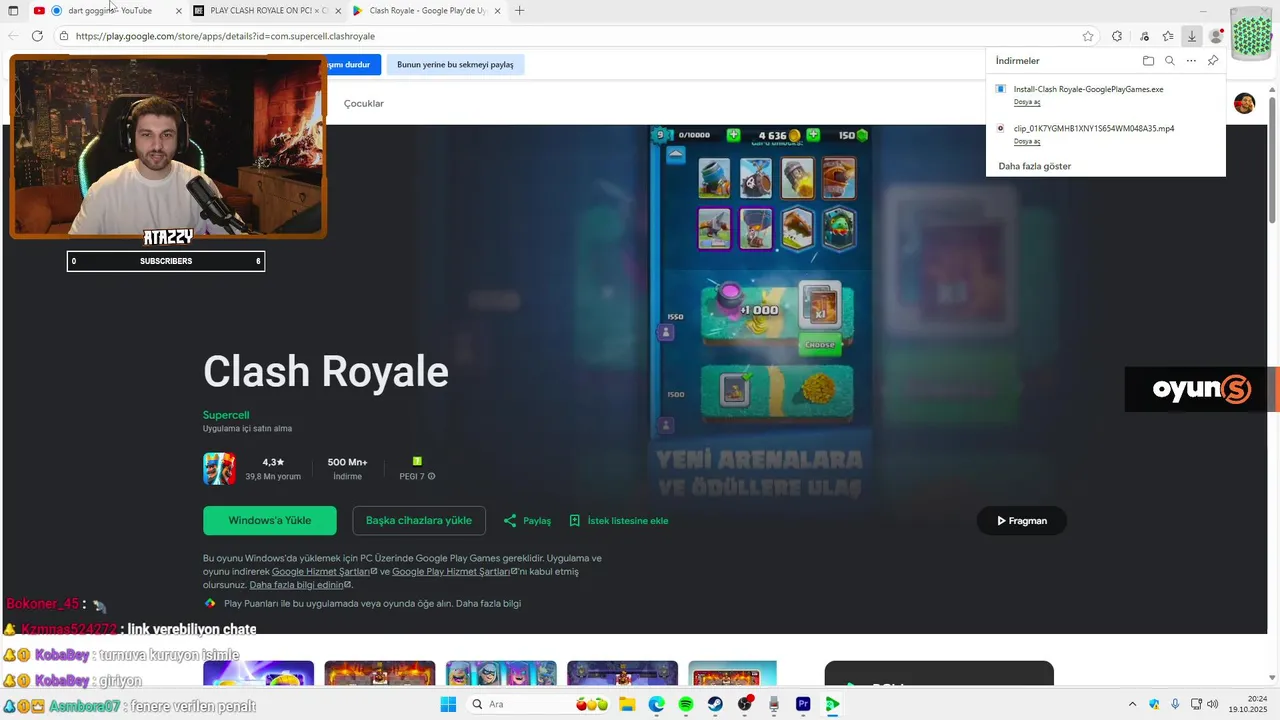Open the 4,3 star rating reviews info
The height and width of the screenshot is (720, 1280).
(x=273, y=469)
